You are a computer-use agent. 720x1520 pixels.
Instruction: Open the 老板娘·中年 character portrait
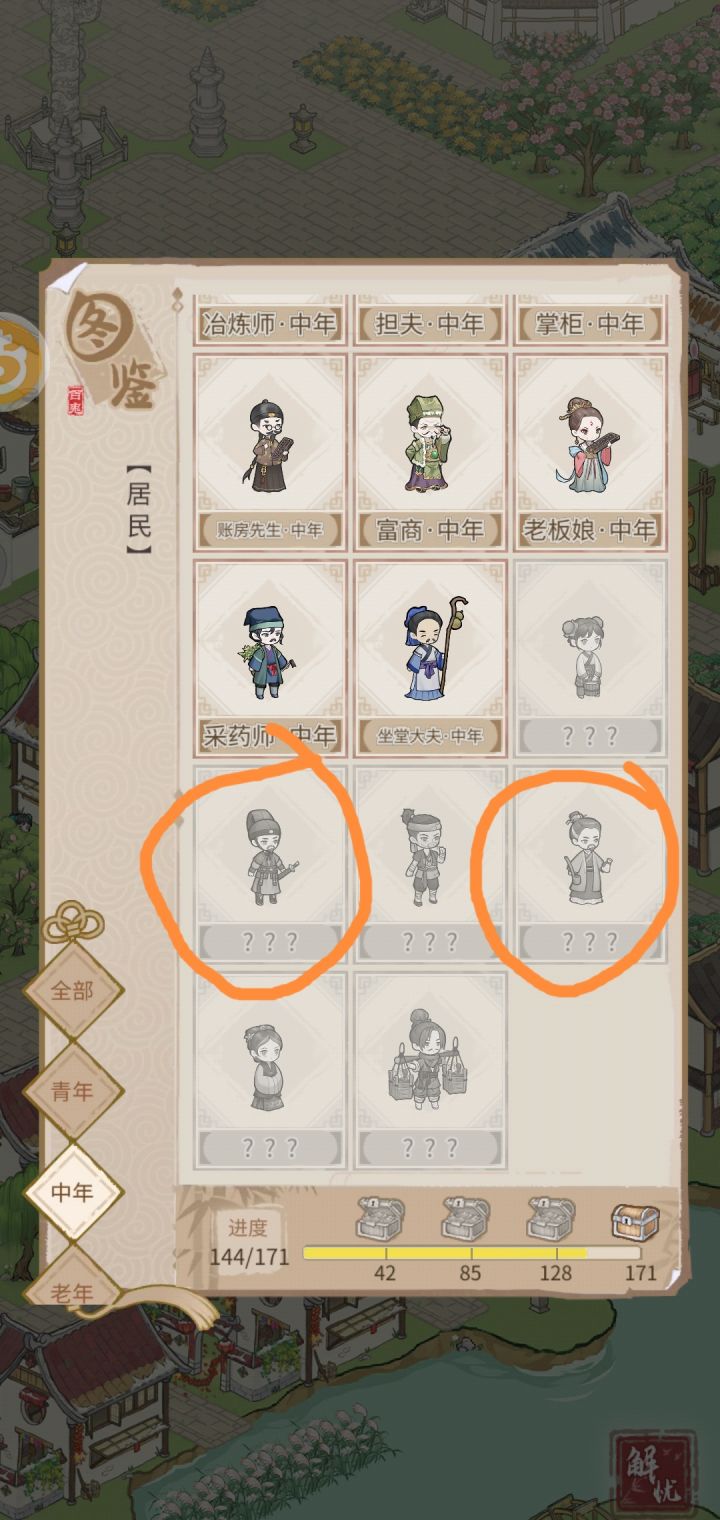(x=590, y=451)
